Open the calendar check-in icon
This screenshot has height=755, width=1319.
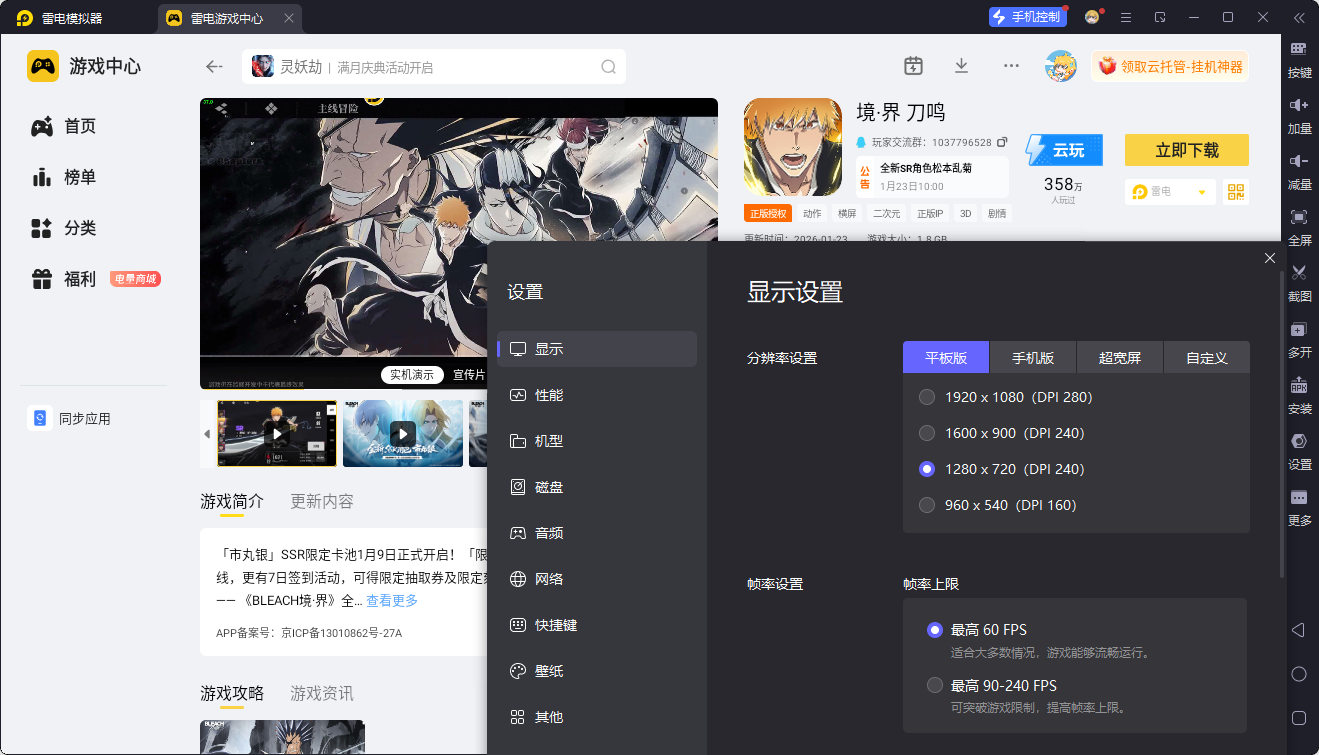pos(913,66)
